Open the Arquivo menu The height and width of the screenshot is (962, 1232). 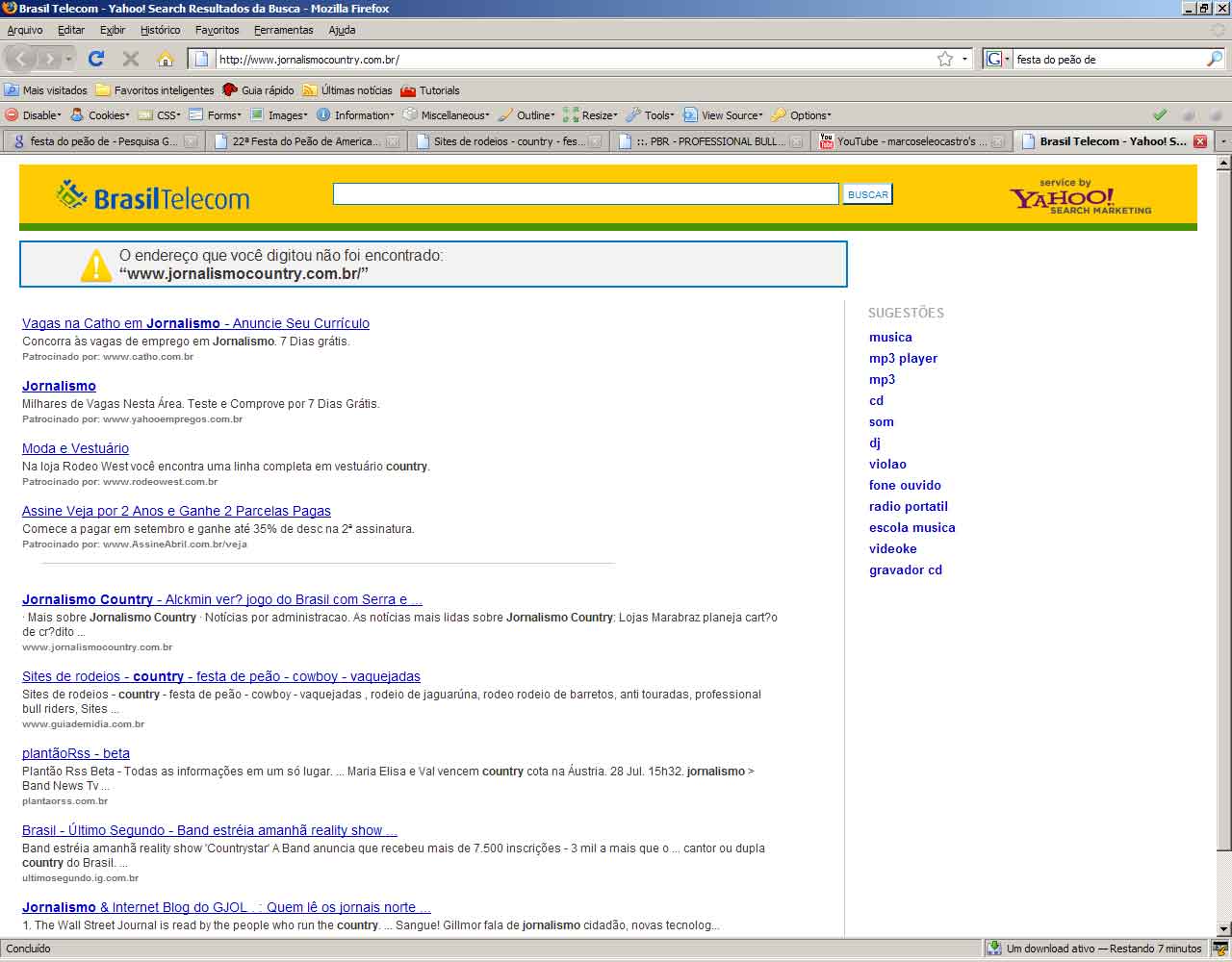coord(25,30)
